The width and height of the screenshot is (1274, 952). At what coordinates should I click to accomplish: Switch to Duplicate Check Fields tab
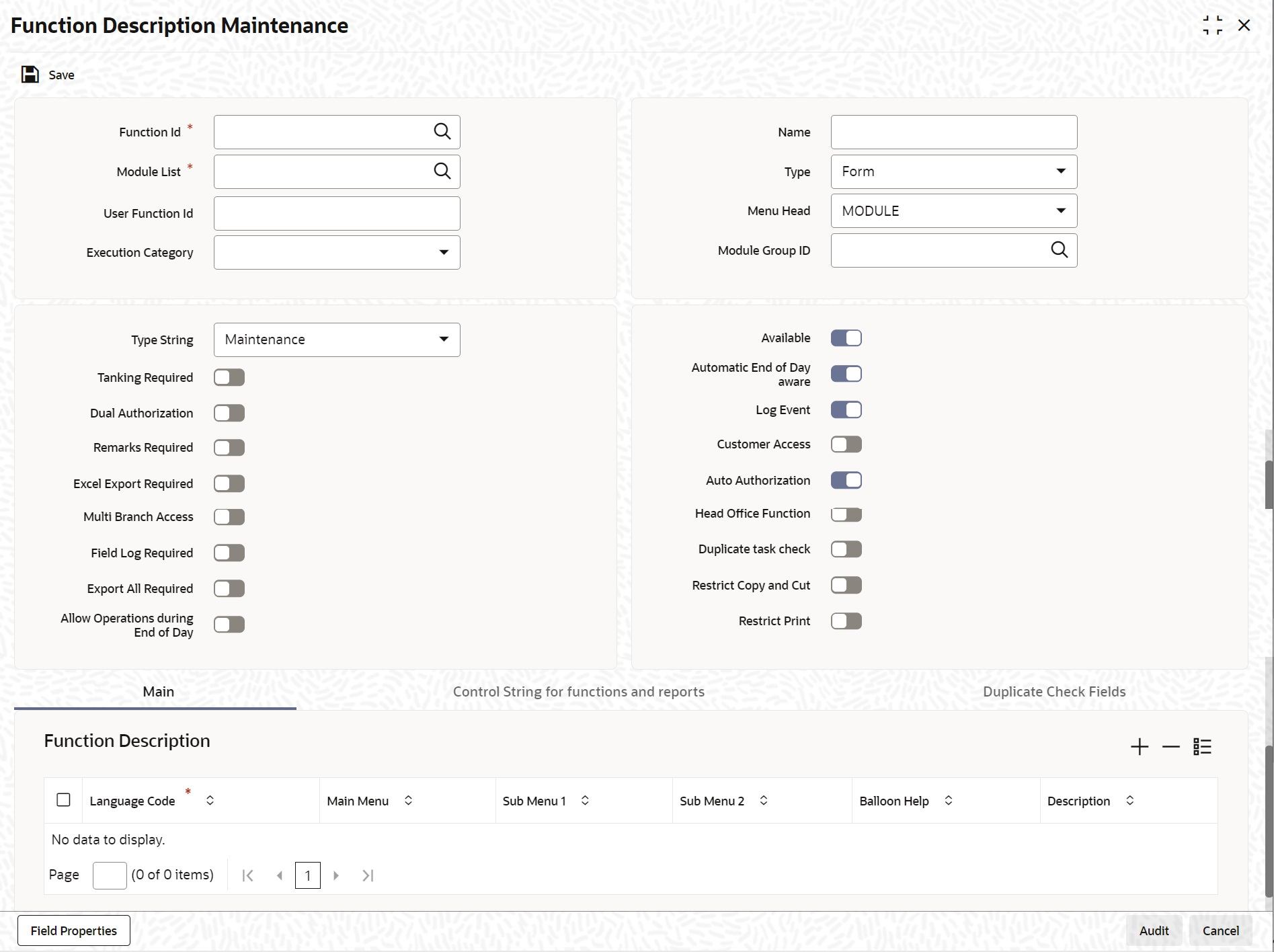pos(1053,692)
